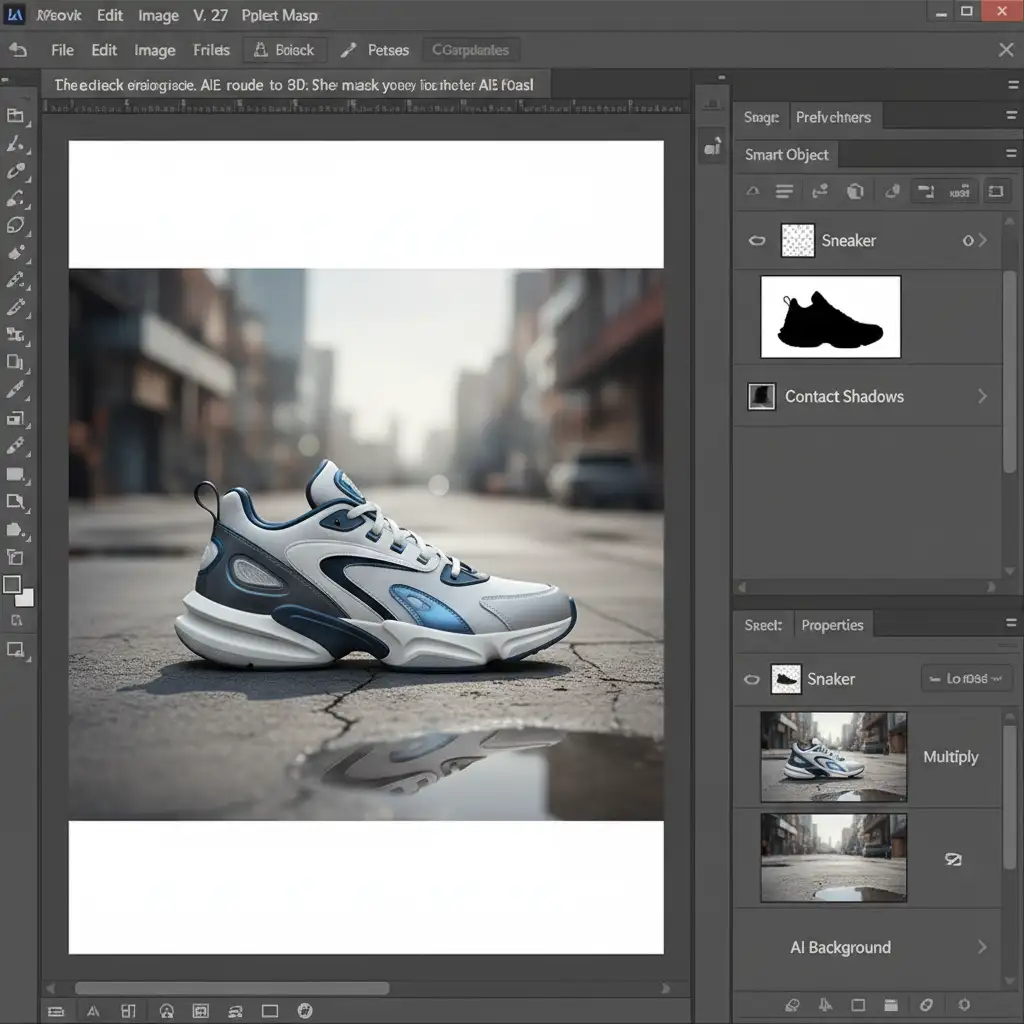Image resolution: width=1024 pixels, height=1024 pixels.
Task: Click the brush icon next to Petses
Action: [x=348, y=50]
